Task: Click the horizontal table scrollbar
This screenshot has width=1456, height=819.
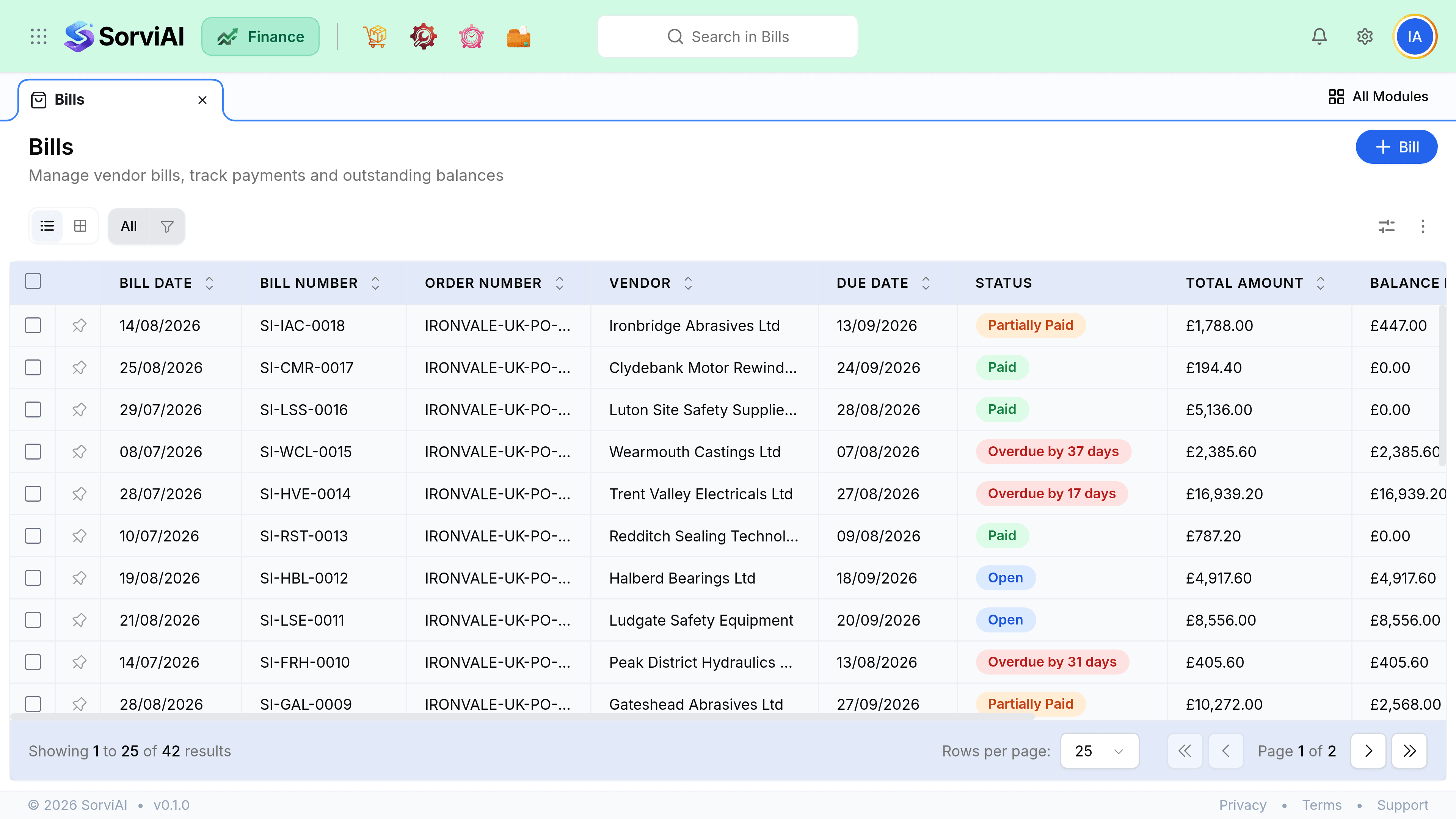Action: [x=522, y=716]
